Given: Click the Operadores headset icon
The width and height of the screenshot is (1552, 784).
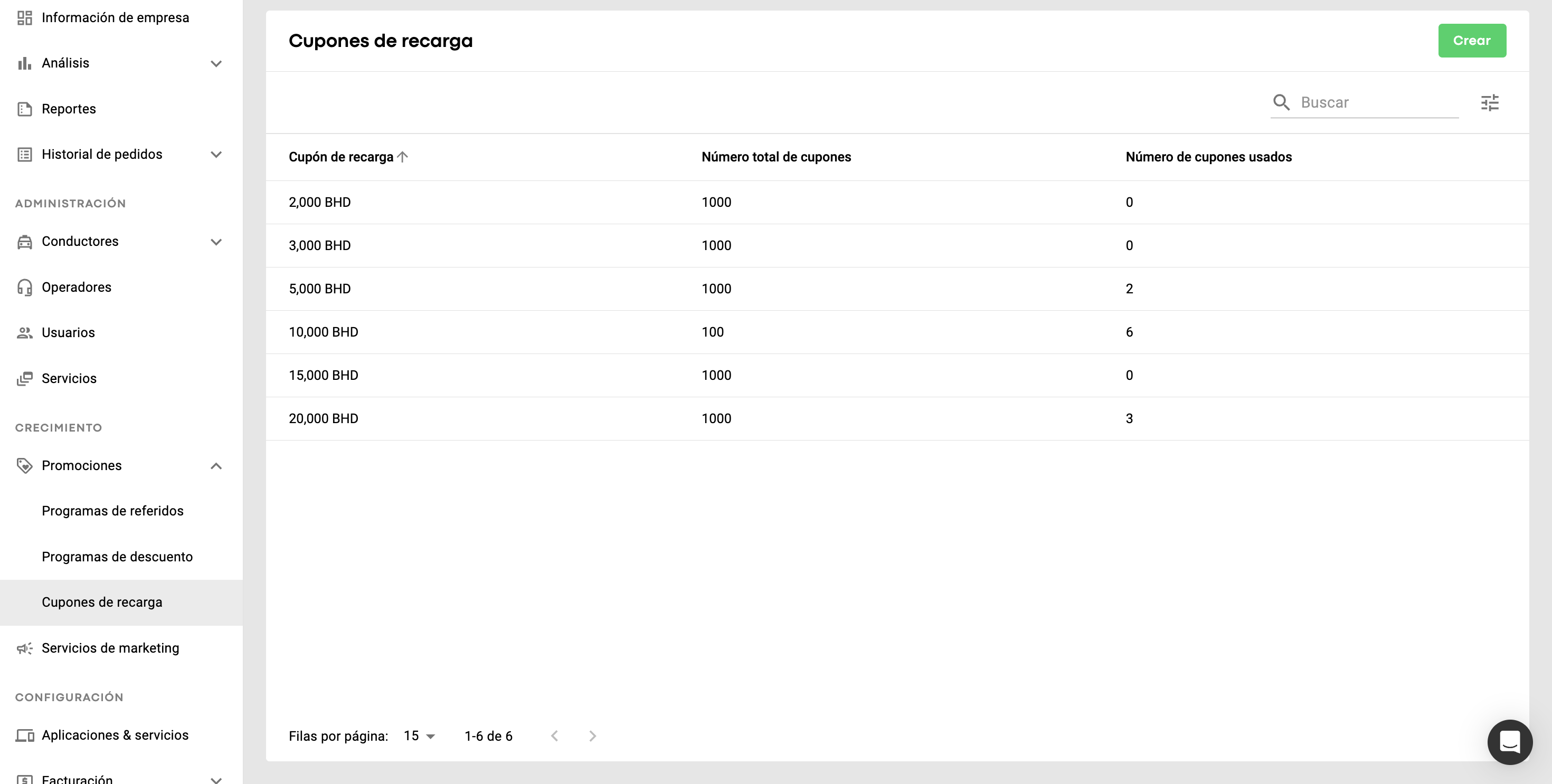Looking at the screenshot, I should [x=25, y=287].
